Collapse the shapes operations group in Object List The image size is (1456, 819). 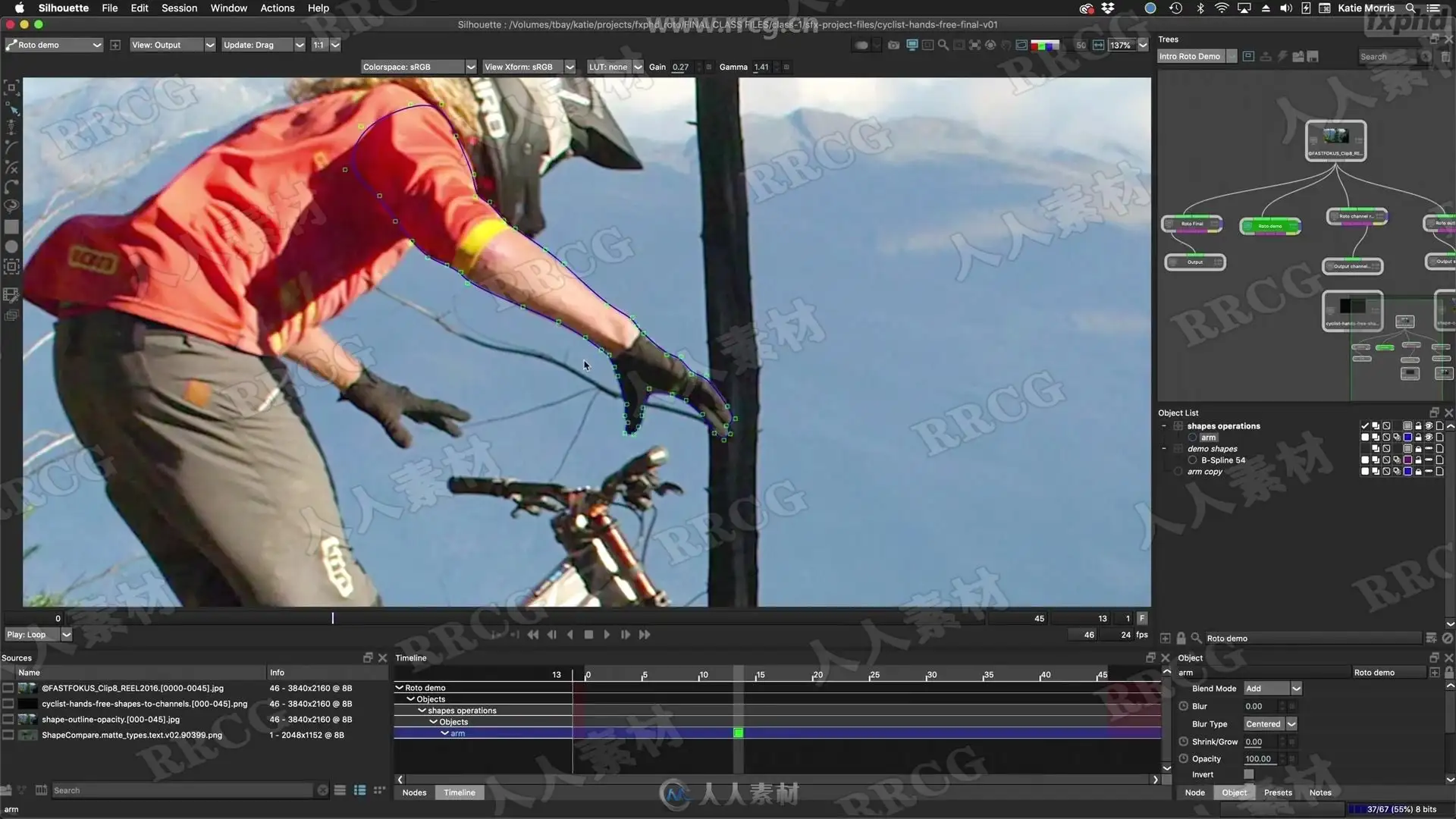coord(1164,426)
